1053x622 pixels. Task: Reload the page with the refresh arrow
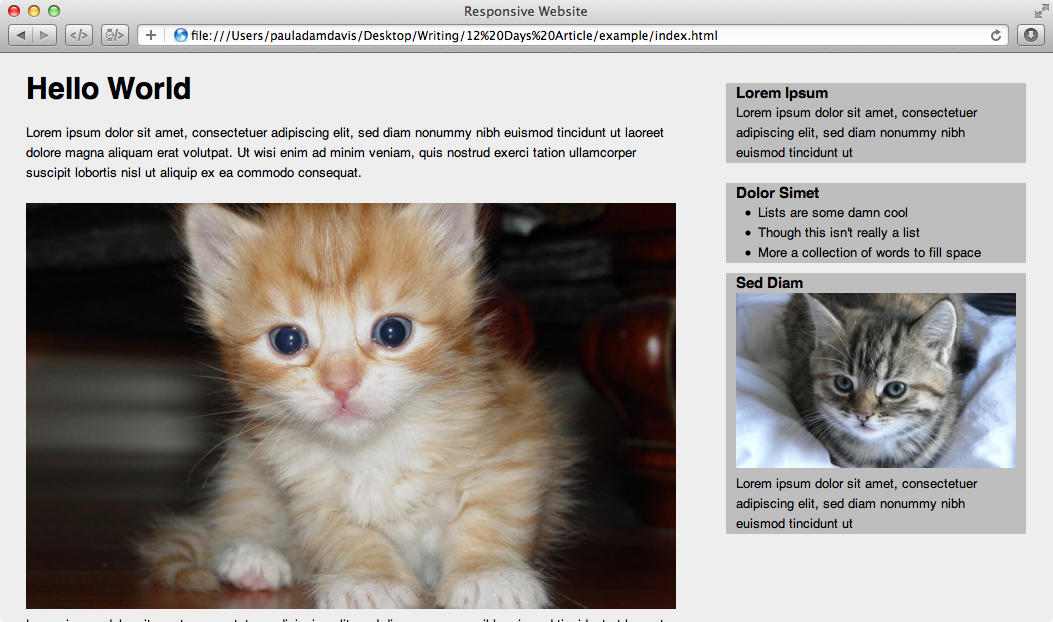coord(996,35)
